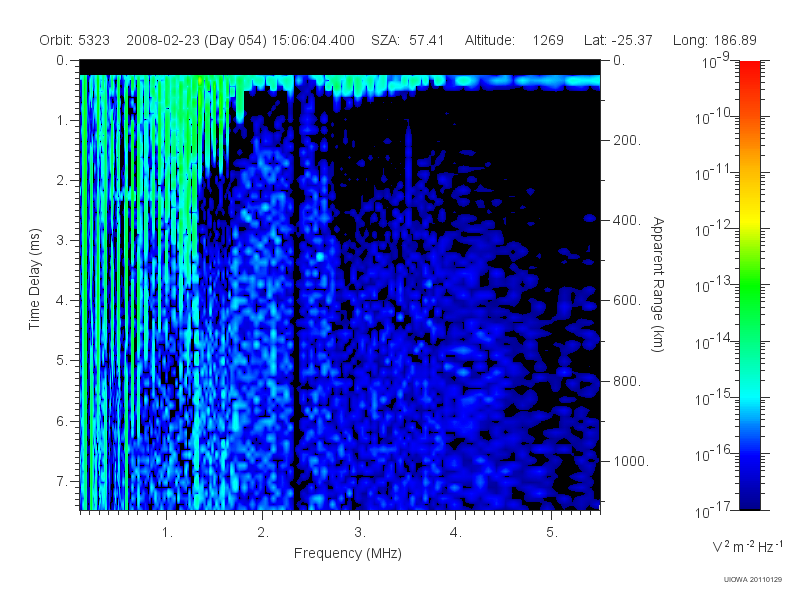Click the '10⁻¹⁷' colorbar label
The image size is (800, 600).
tap(712, 510)
